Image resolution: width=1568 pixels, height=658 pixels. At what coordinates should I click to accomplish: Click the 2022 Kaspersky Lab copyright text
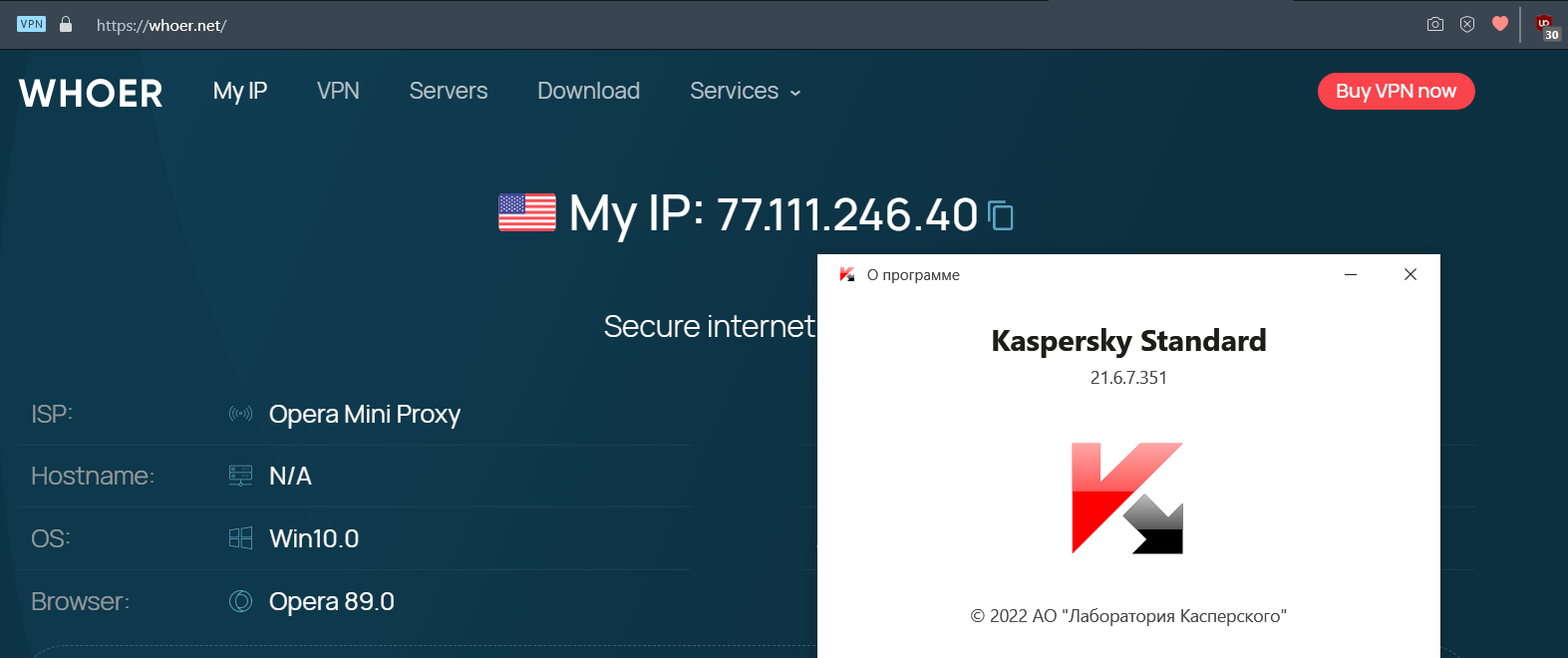pos(1128,616)
